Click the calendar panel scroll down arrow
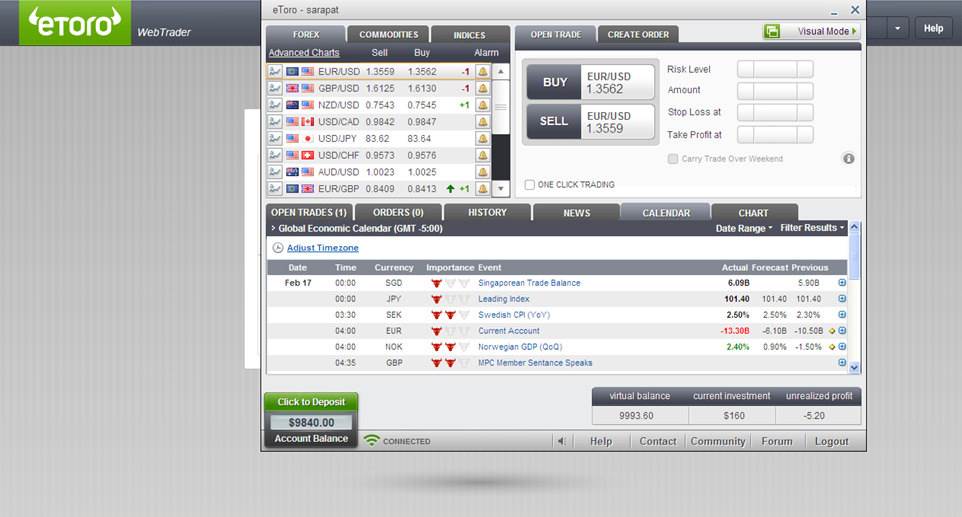This screenshot has width=962, height=517. point(854,368)
